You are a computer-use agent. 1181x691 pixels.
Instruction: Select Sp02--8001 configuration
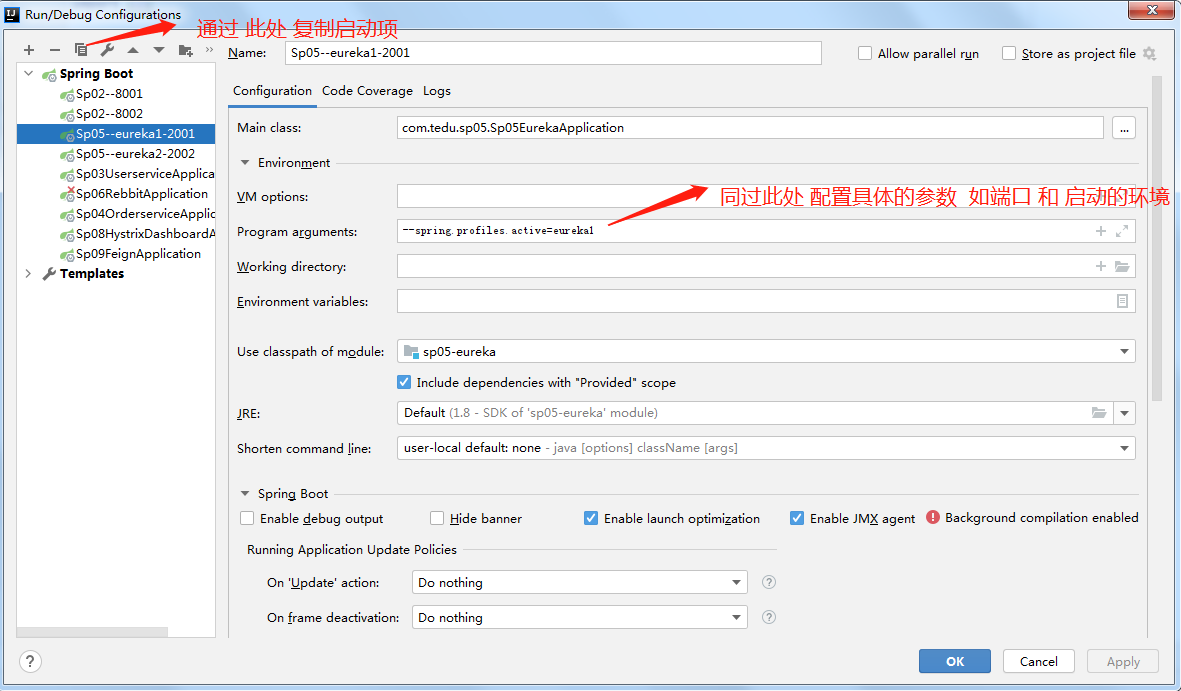tap(108, 93)
